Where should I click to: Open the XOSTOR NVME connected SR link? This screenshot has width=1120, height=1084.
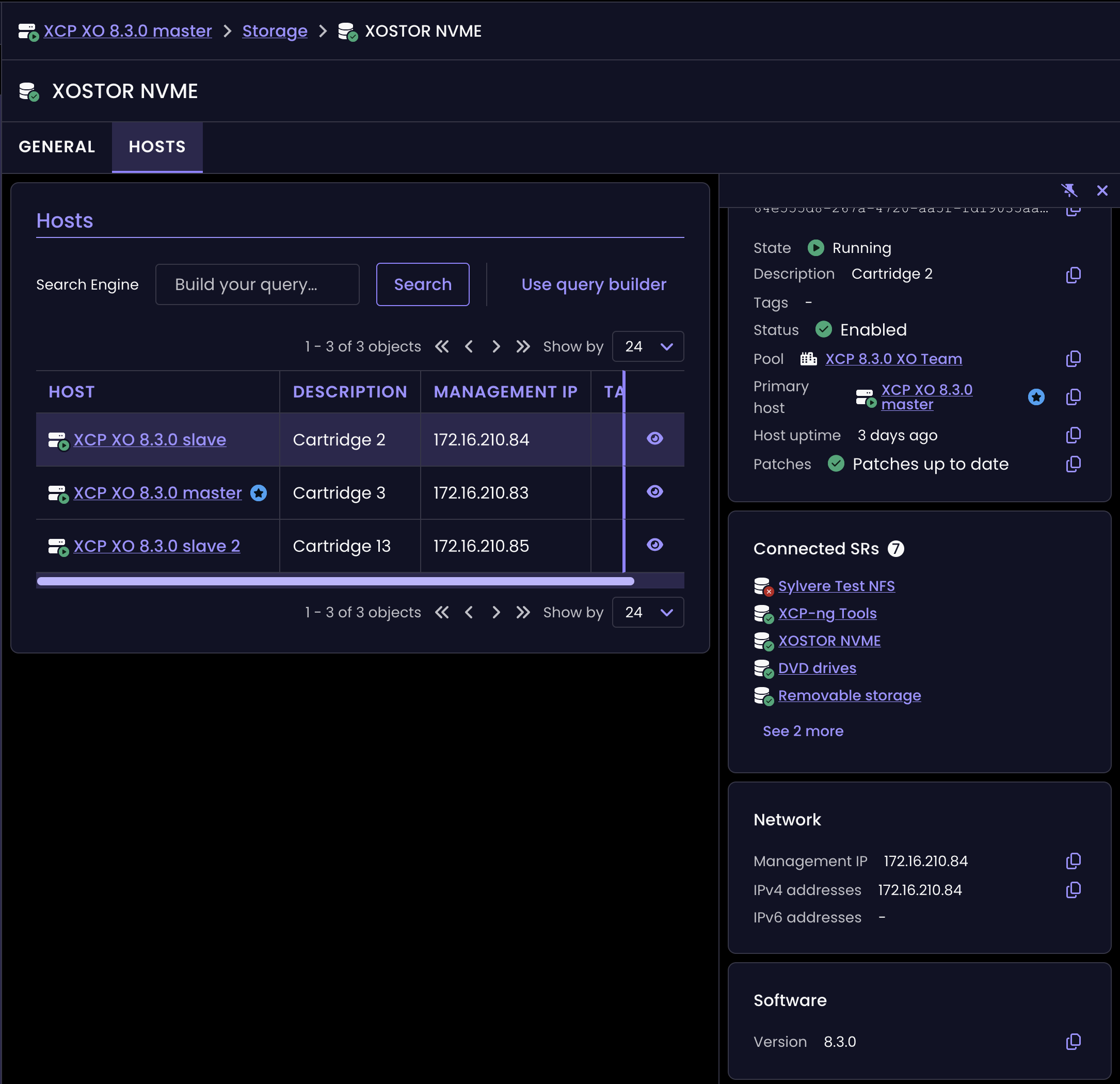829,641
